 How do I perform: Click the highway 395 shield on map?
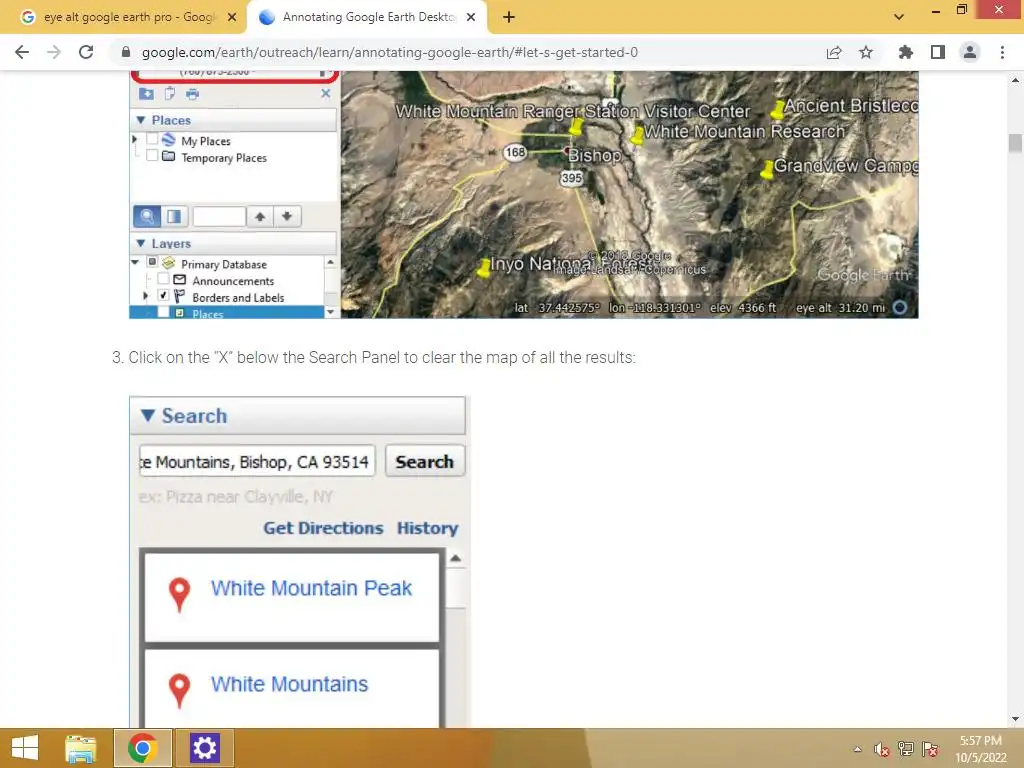(571, 178)
